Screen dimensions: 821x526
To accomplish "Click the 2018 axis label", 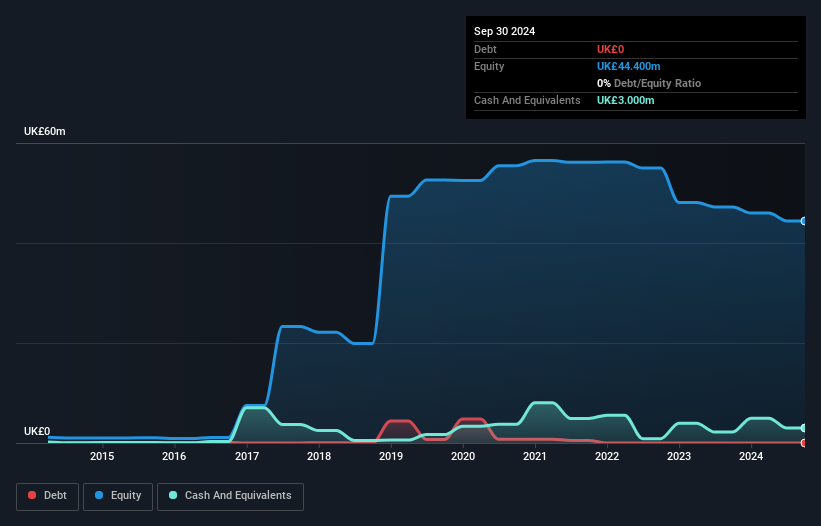I will click(x=319, y=456).
